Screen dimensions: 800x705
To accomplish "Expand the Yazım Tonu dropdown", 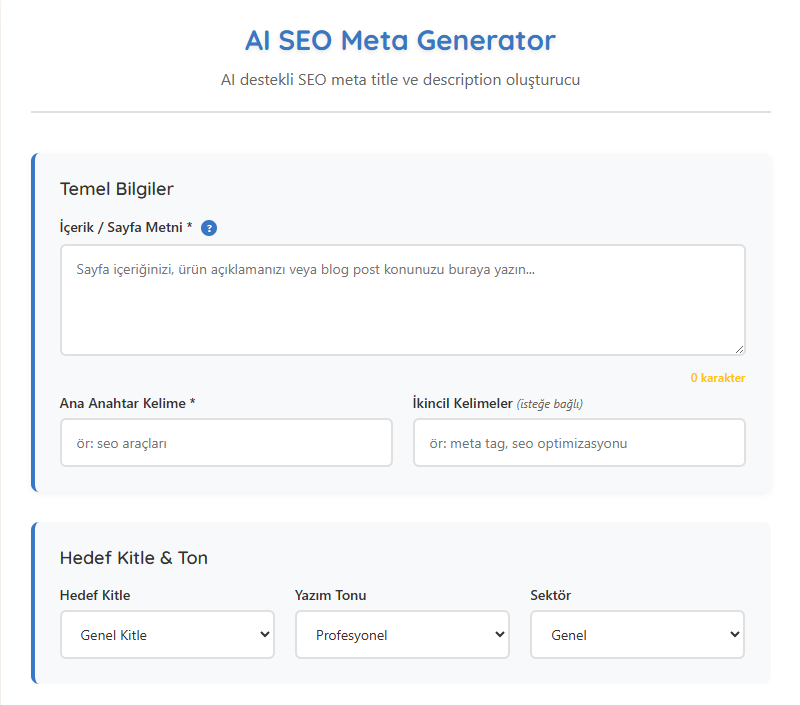I will point(402,635).
